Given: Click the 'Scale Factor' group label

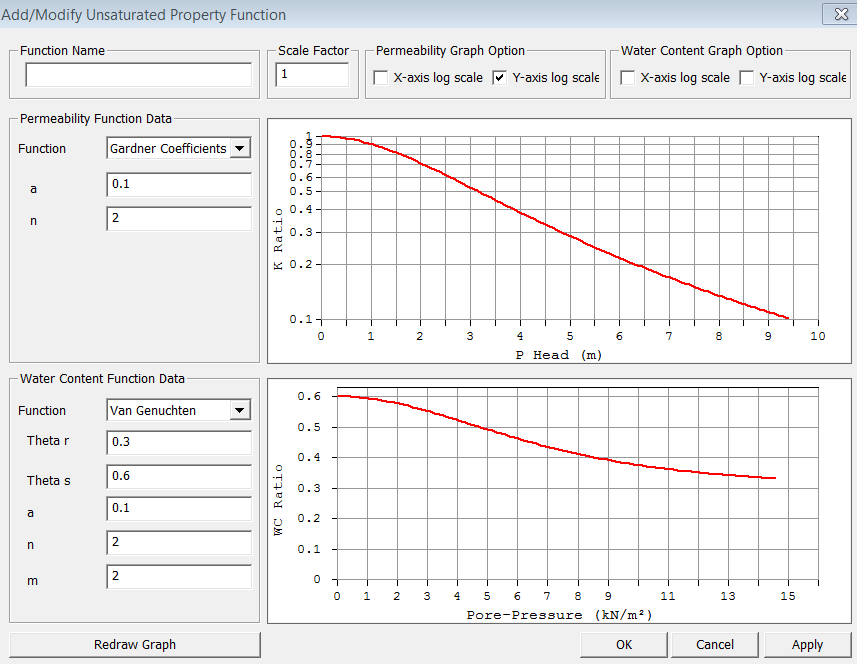Looking at the screenshot, I should click(313, 51).
